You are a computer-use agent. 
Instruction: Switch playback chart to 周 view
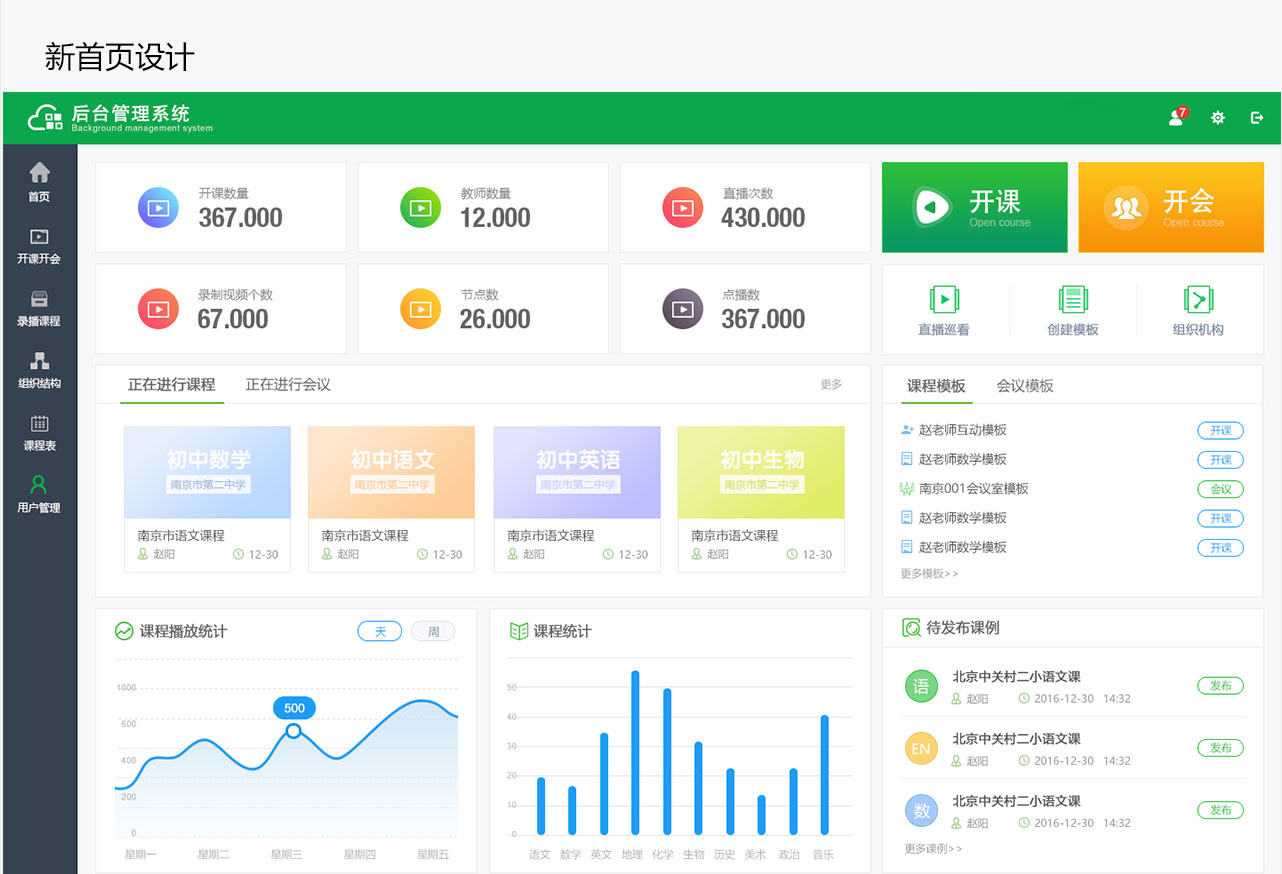(432, 631)
